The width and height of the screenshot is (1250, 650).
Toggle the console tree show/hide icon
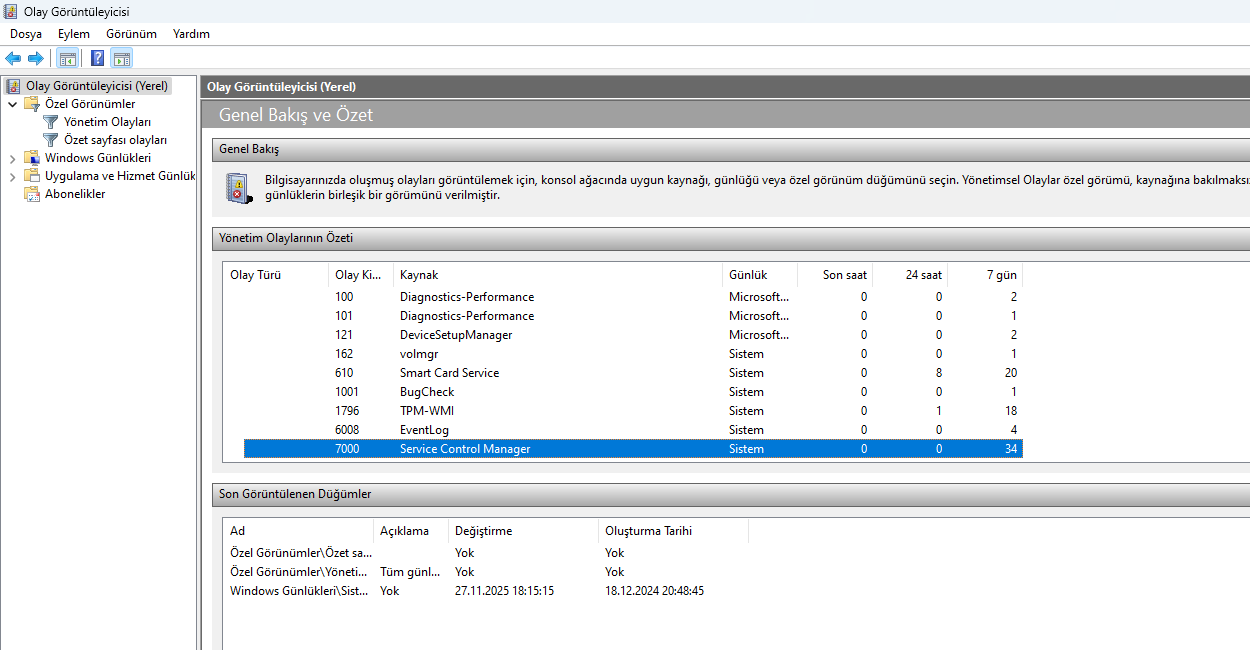68,58
